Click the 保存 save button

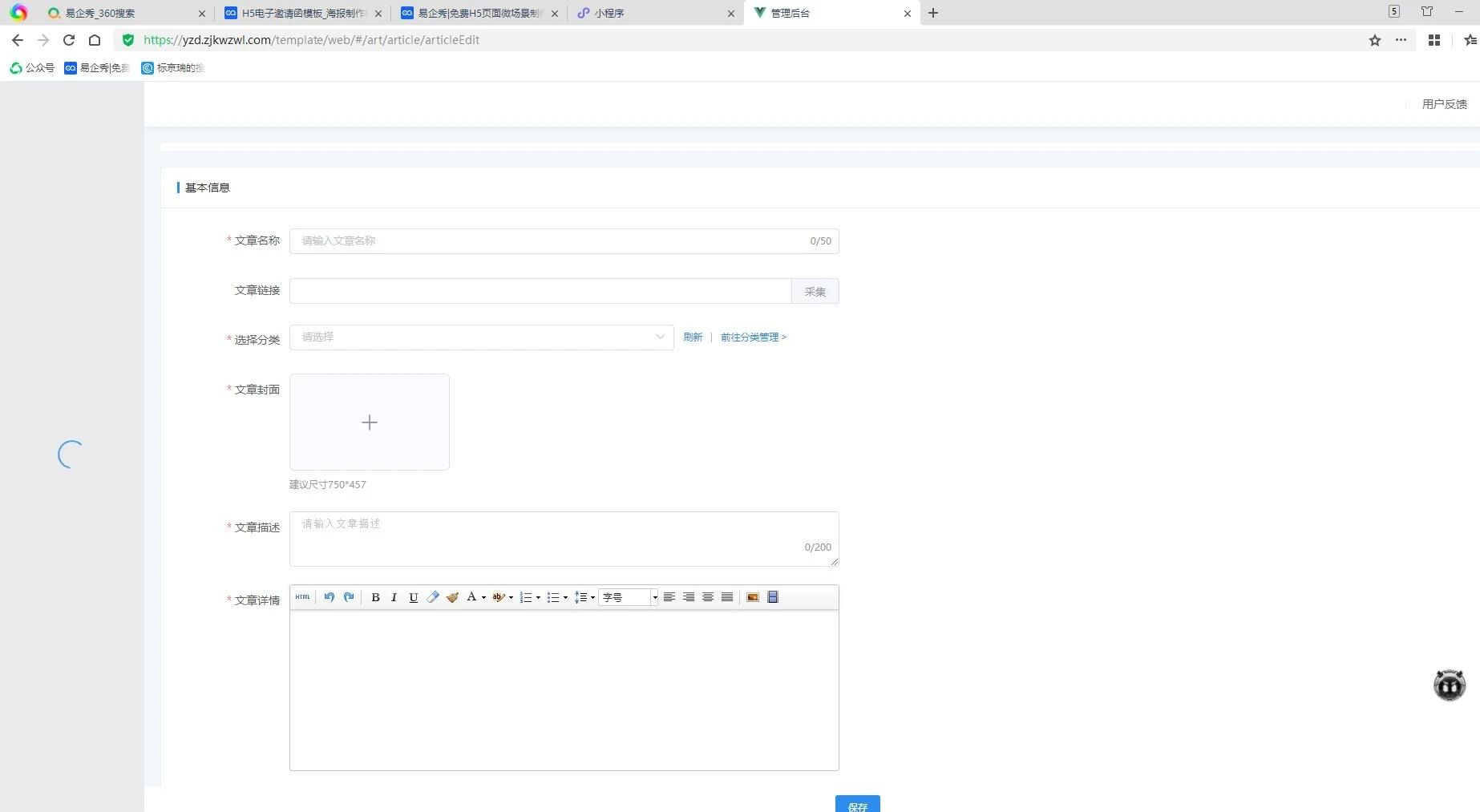click(858, 804)
